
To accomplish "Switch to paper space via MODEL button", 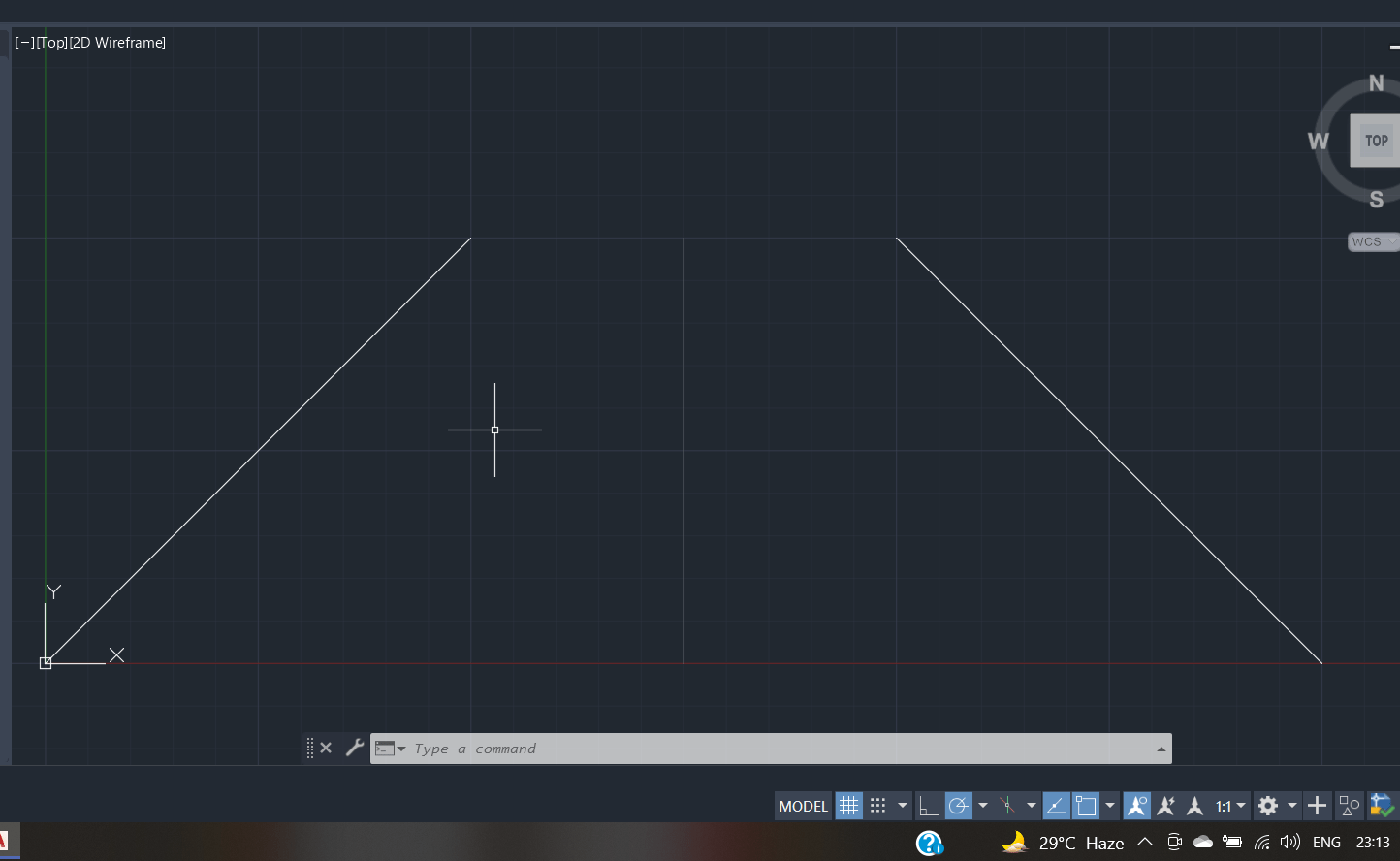I will [803, 806].
